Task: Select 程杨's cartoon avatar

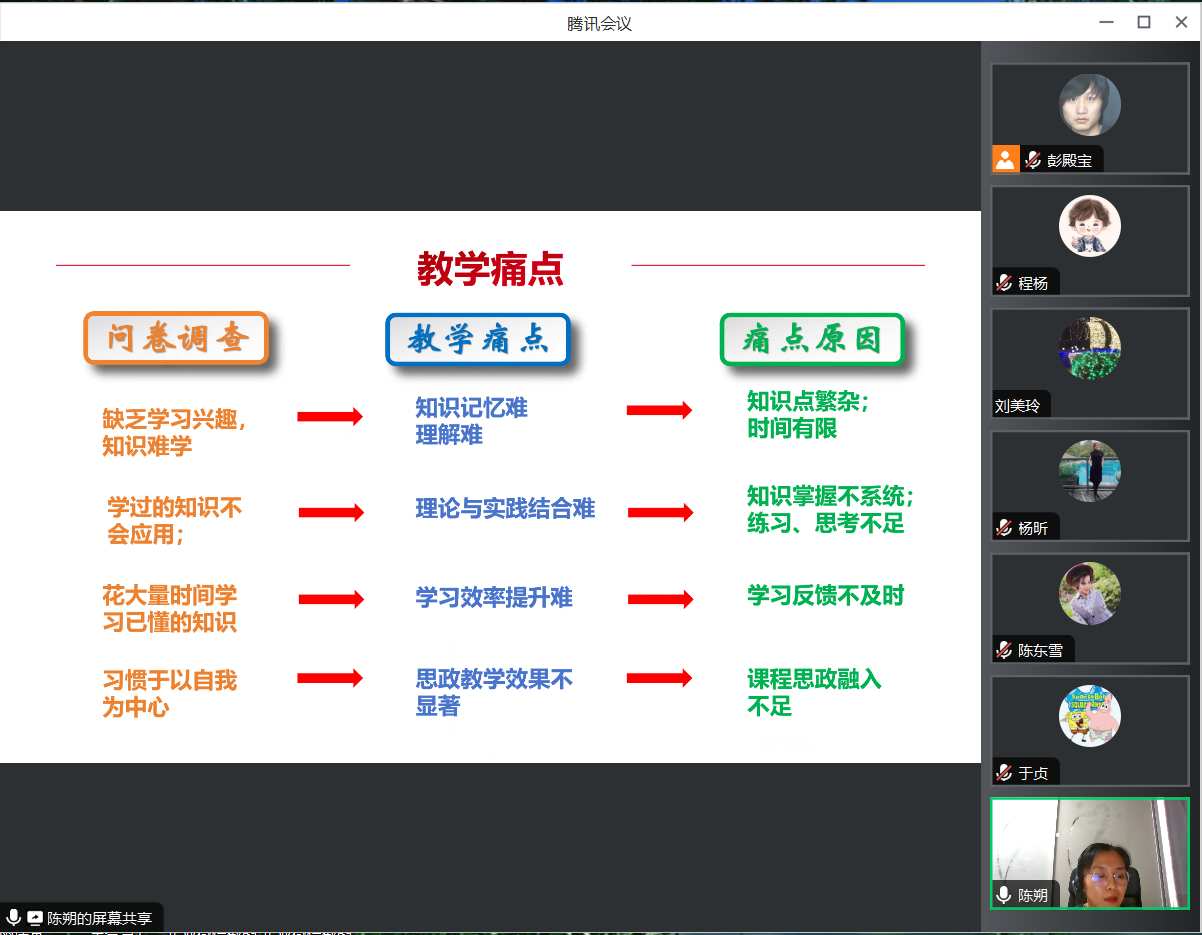Action: tap(1089, 226)
